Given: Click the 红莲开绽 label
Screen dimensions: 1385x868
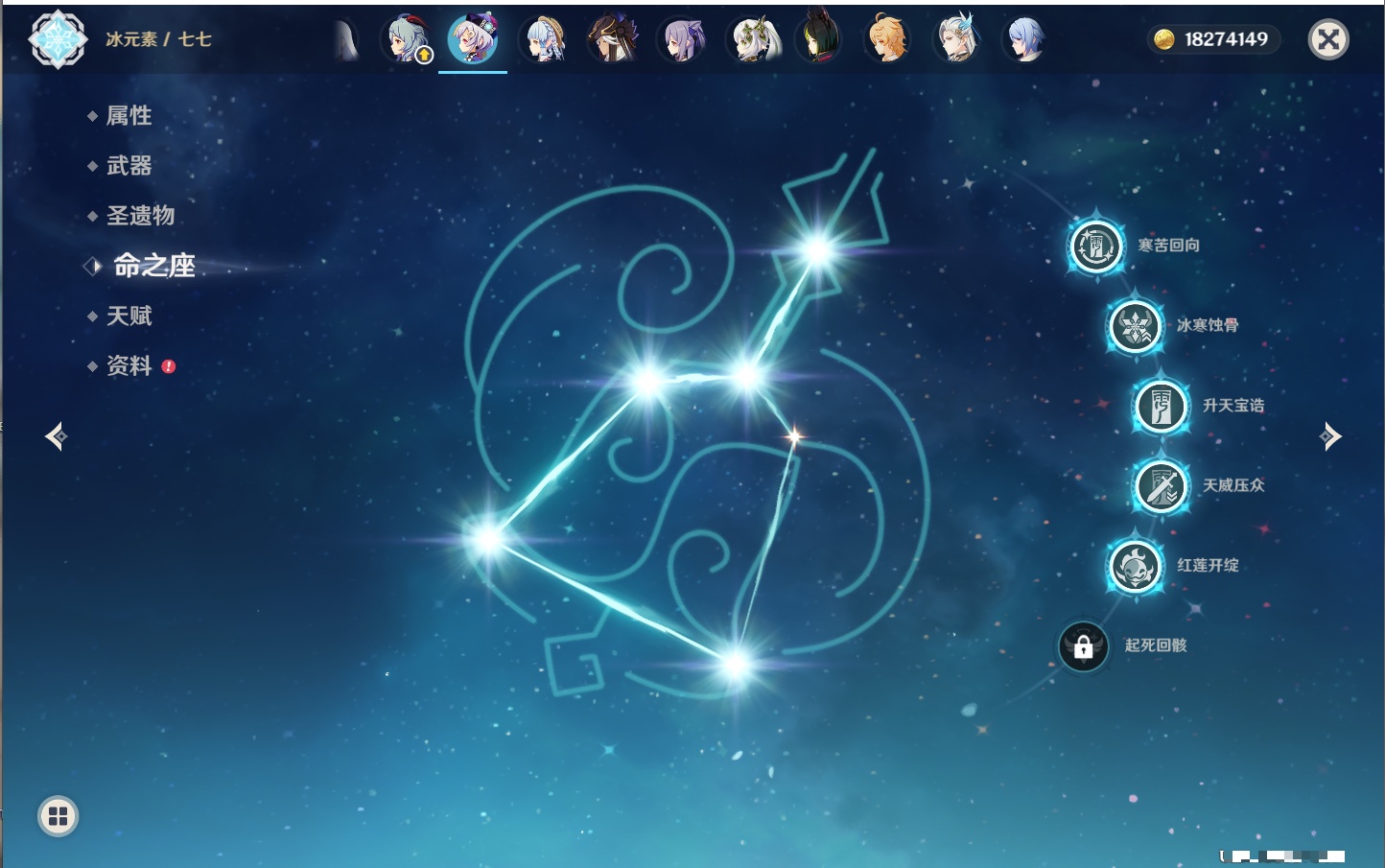Looking at the screenshot, I should pyautogui.click(x=1208, y=566).
